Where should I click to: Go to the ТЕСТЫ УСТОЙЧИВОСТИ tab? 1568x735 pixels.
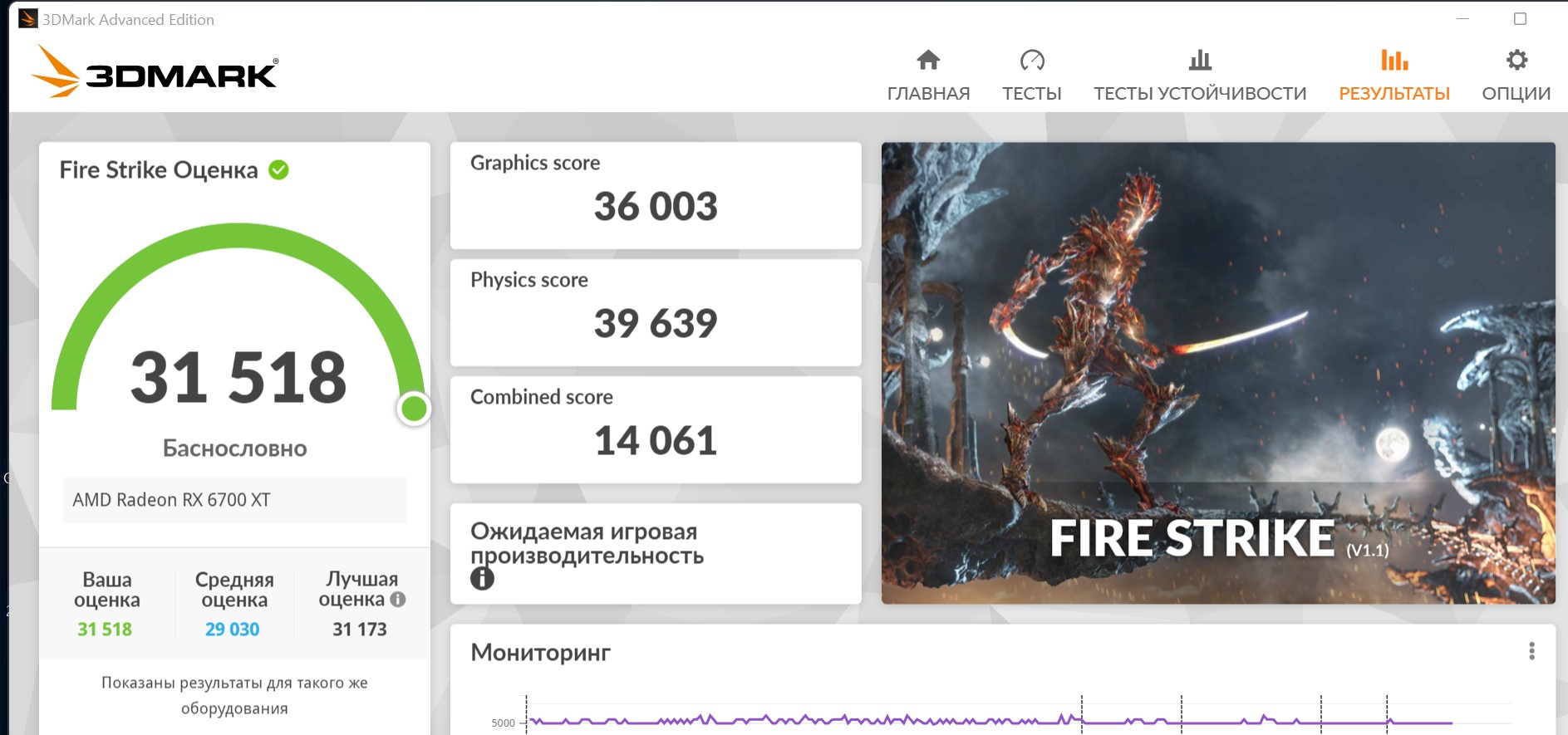click(x=1200, y=74)
